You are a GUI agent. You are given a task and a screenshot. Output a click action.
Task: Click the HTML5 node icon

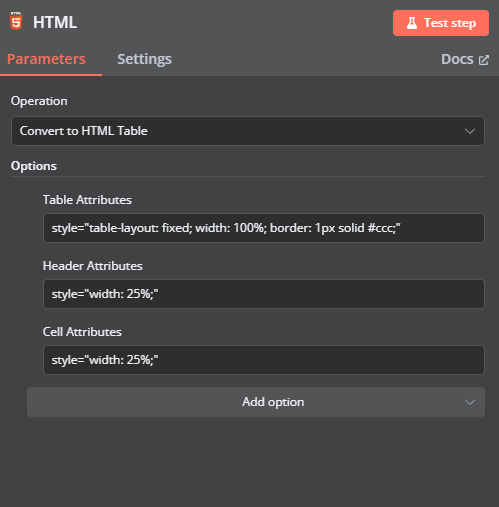point(16,22)
